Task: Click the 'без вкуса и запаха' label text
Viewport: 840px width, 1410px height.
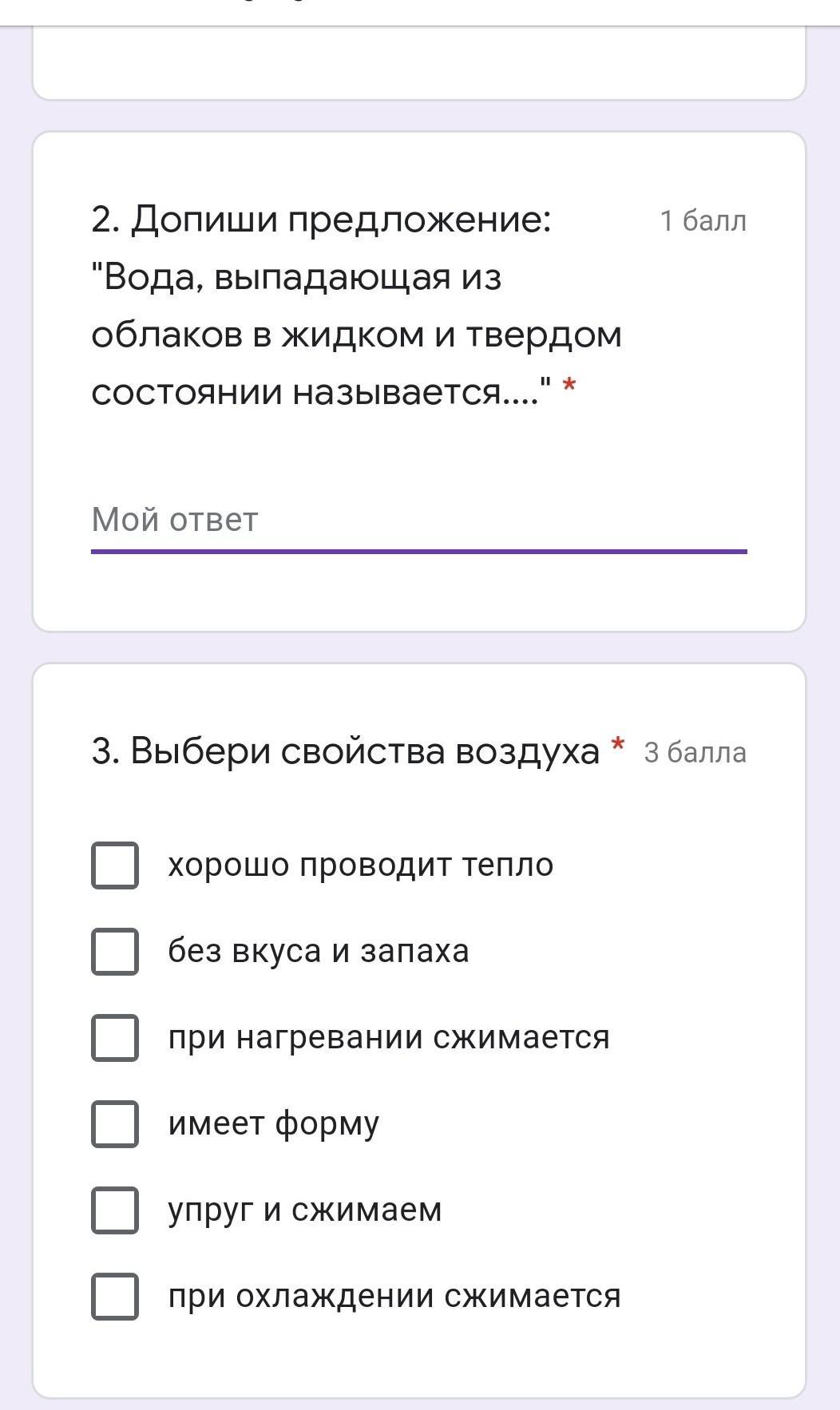Action: coord(318,951)
